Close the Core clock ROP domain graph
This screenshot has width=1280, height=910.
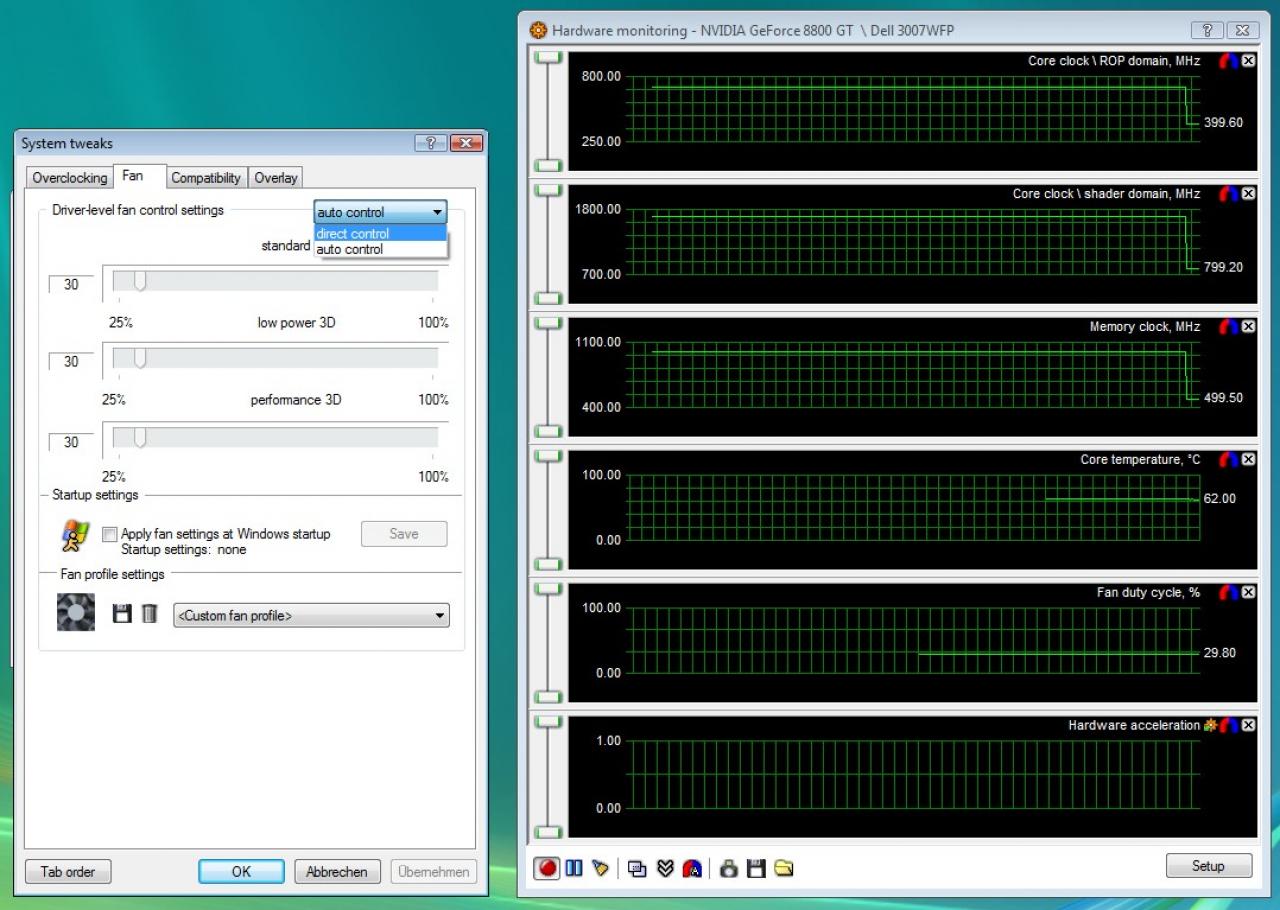[1248, 61]
